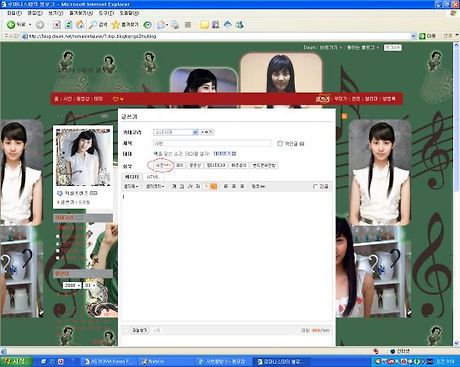
Task: Click the Stop loading icon
Action: pyautogui.click(x=57, y=25)
